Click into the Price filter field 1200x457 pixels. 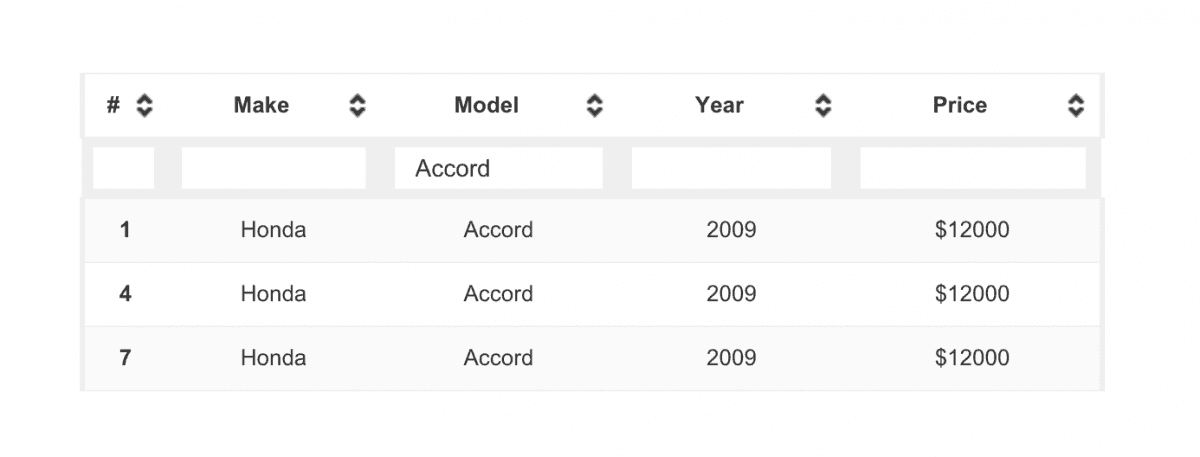point(972,168)
